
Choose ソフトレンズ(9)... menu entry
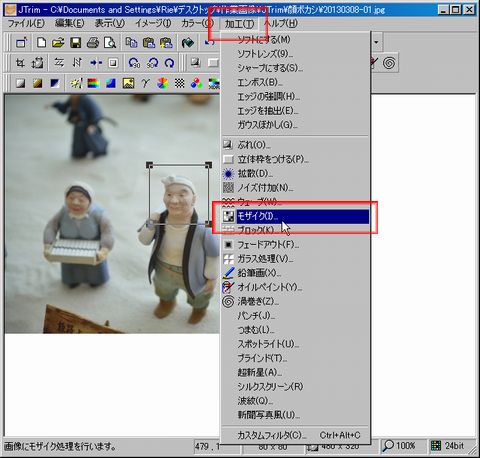(x=296, y=54)
